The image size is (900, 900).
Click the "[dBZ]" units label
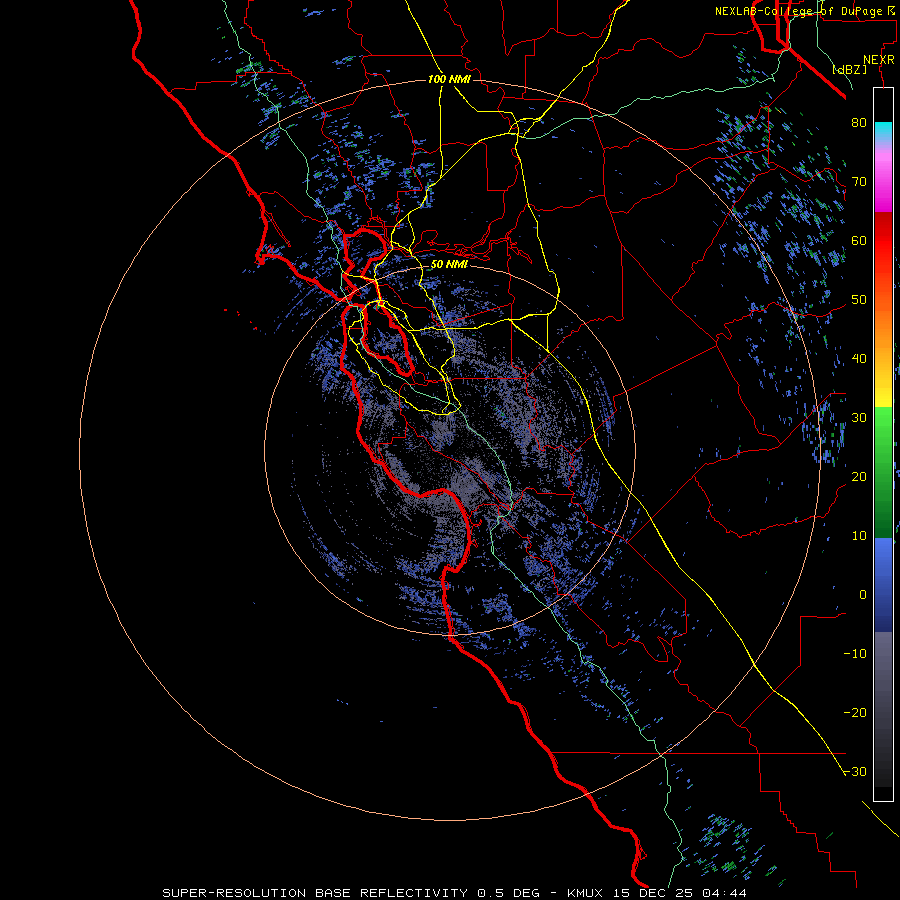pos(849,69)
